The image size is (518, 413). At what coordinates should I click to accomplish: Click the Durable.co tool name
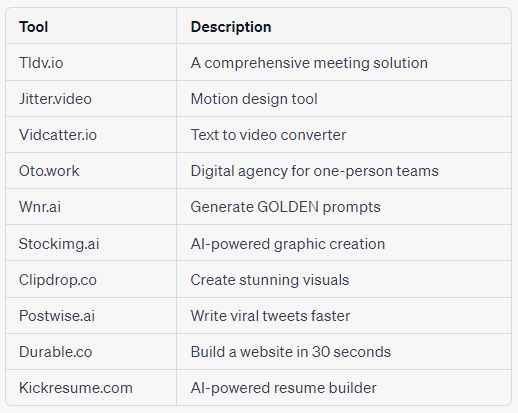point(56,352)
